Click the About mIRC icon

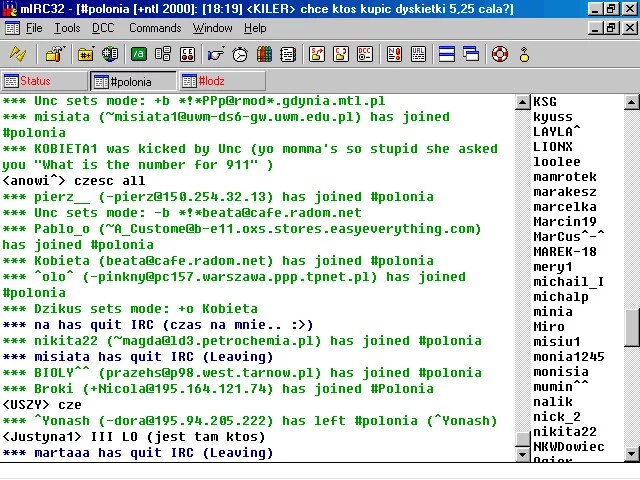pyautogui.click(x=524, y=54)
